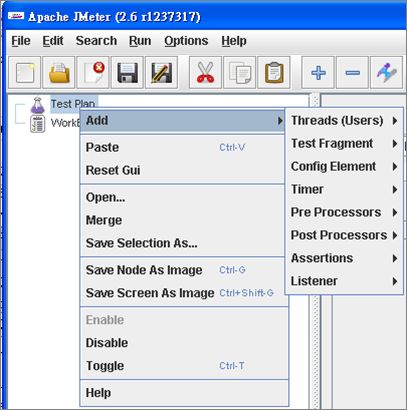
Task: Click the JMeter title bar logo icon
Action: pos(16,16)
